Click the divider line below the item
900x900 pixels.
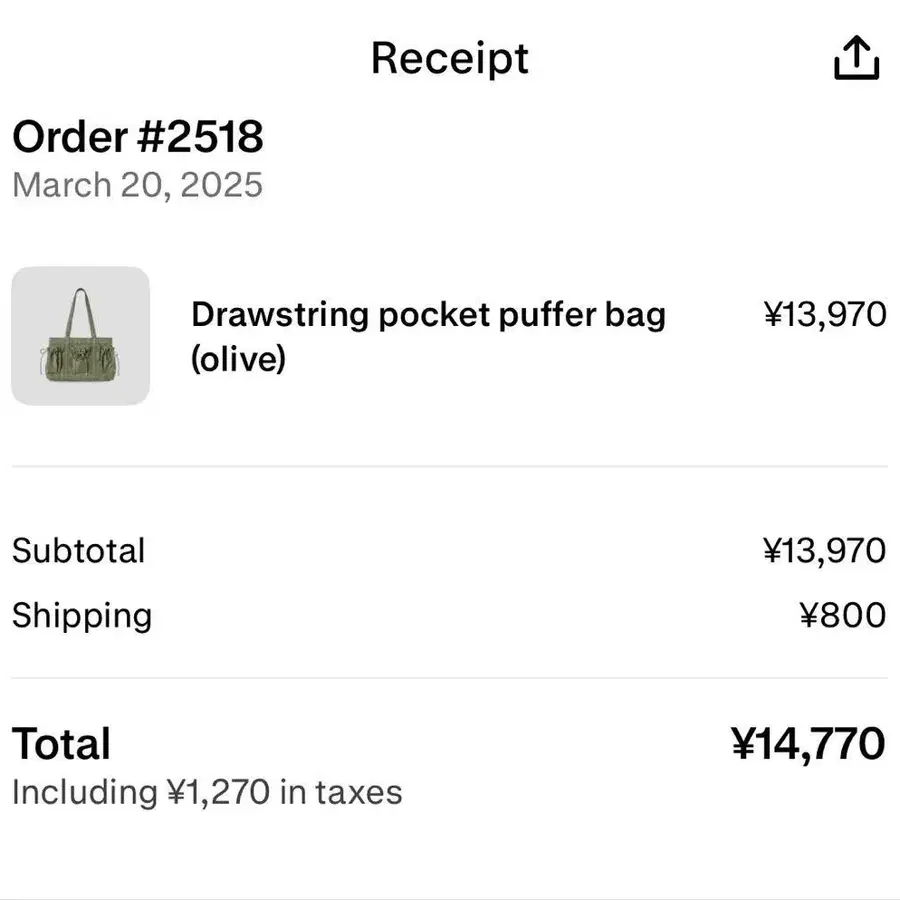pyautogui.click(x=450, y=466)
